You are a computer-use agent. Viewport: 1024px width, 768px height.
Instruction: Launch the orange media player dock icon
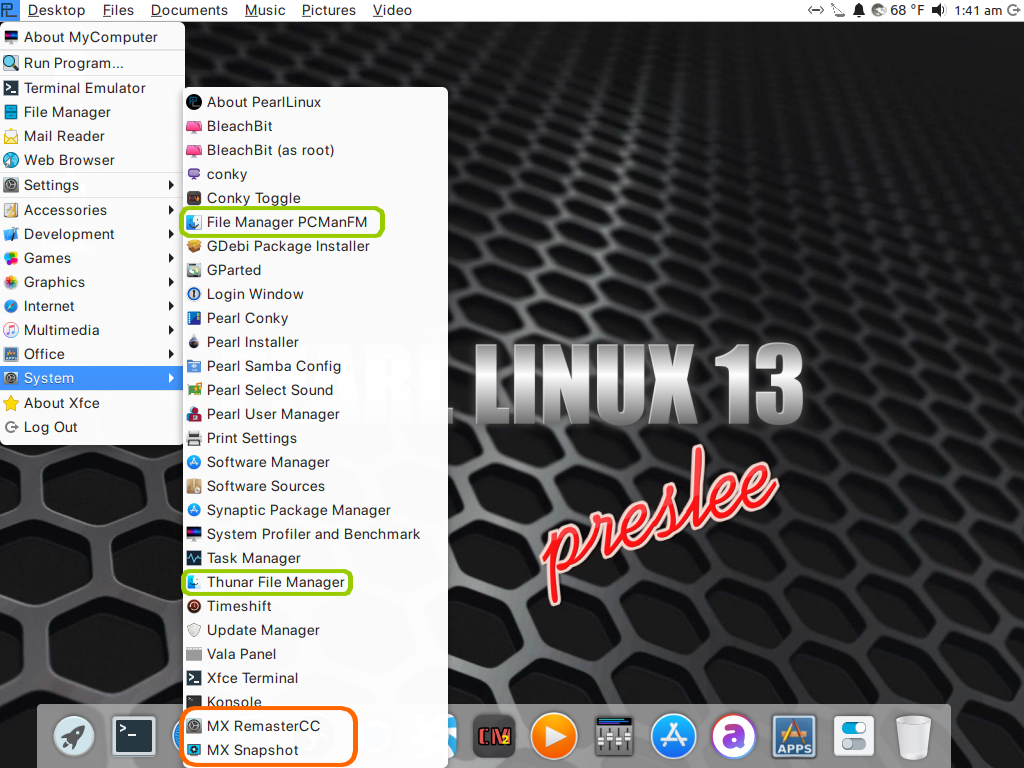554,738
